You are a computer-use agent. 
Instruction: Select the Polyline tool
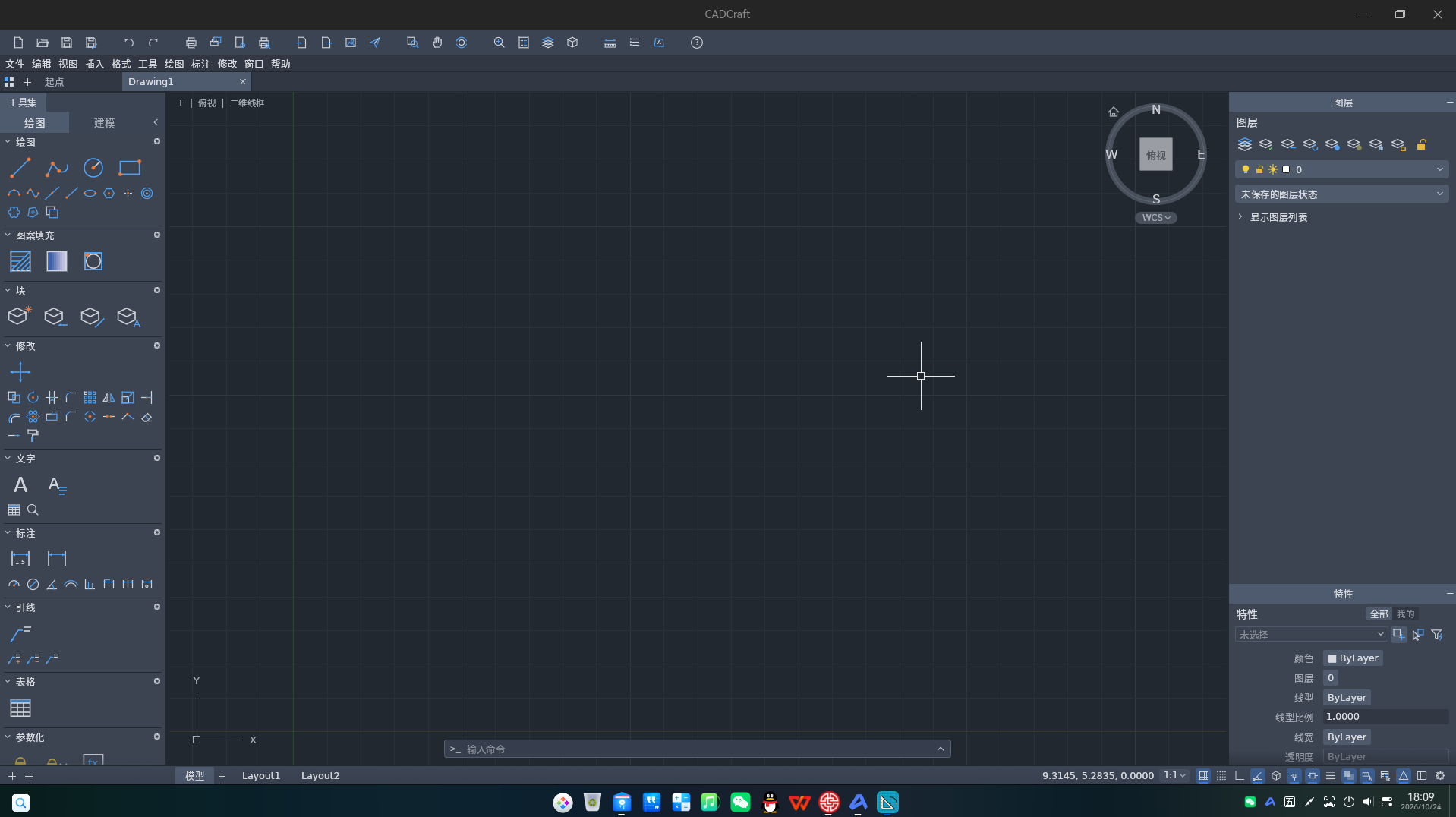(x=57, y=168)
